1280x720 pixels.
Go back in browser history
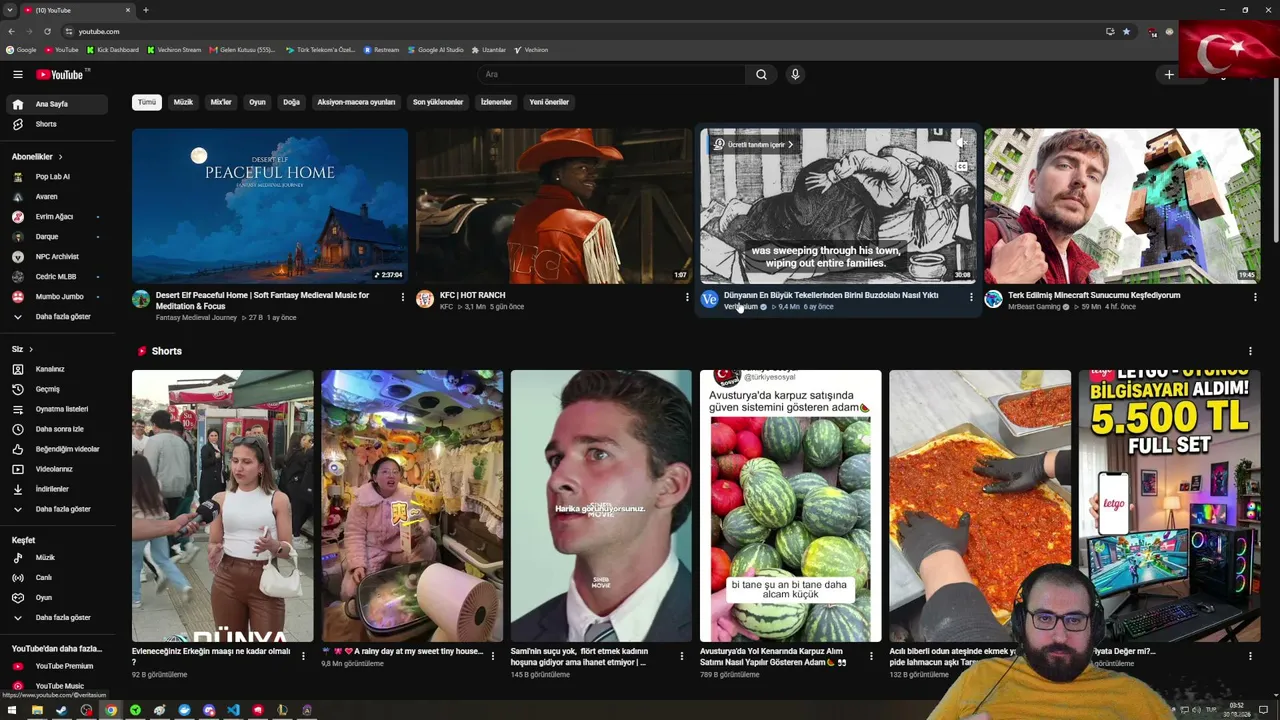(11, 31)
